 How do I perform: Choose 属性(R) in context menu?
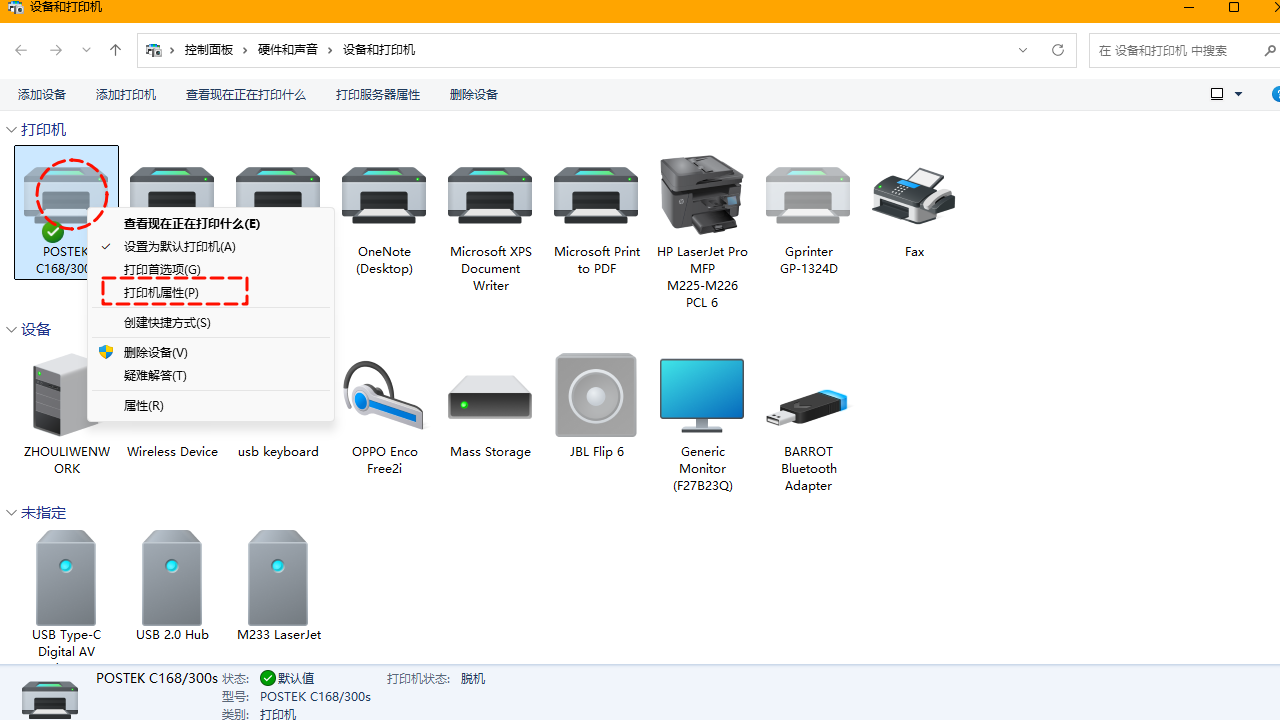[x=211, y=406]
